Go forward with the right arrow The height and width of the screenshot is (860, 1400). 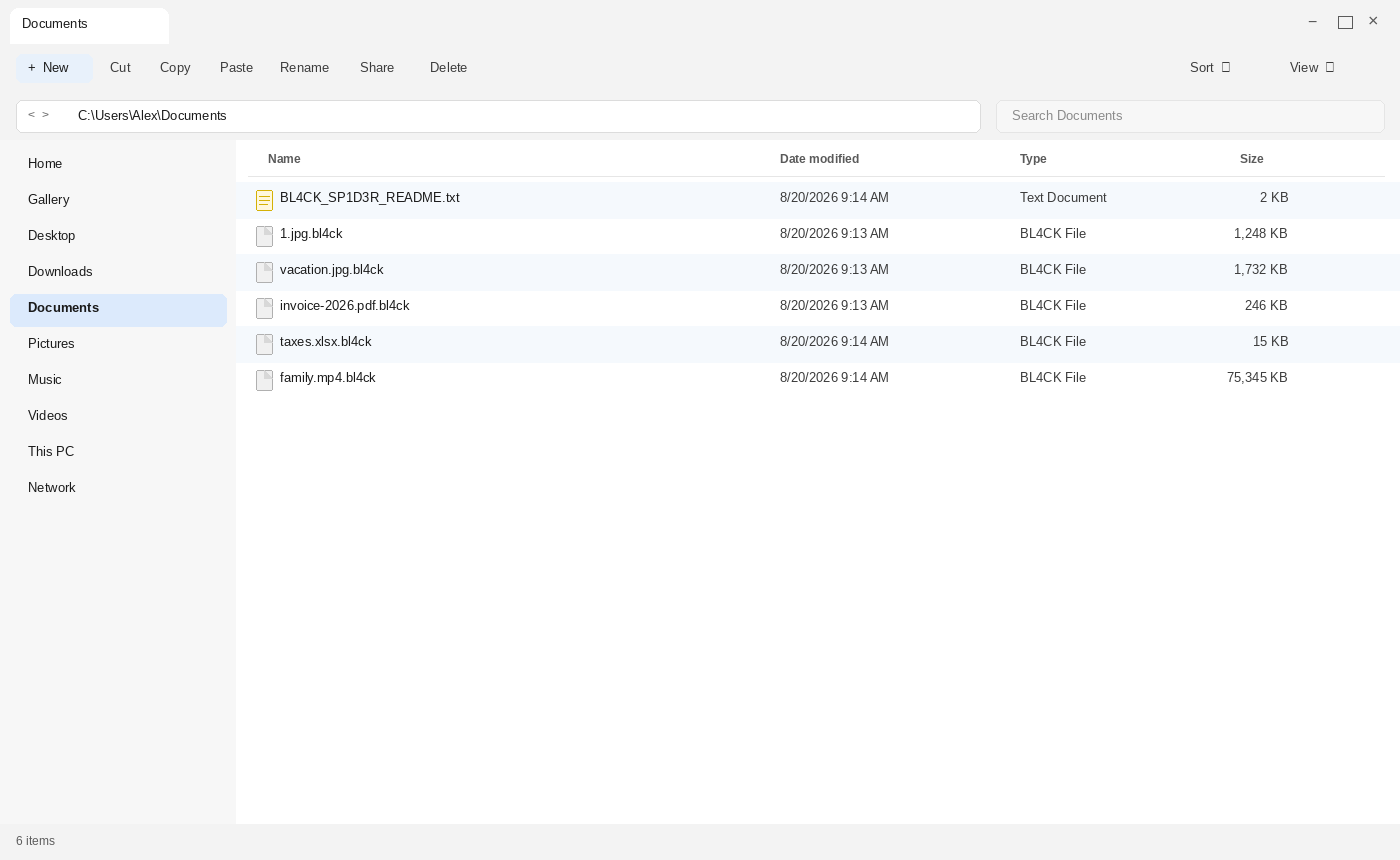45,115
